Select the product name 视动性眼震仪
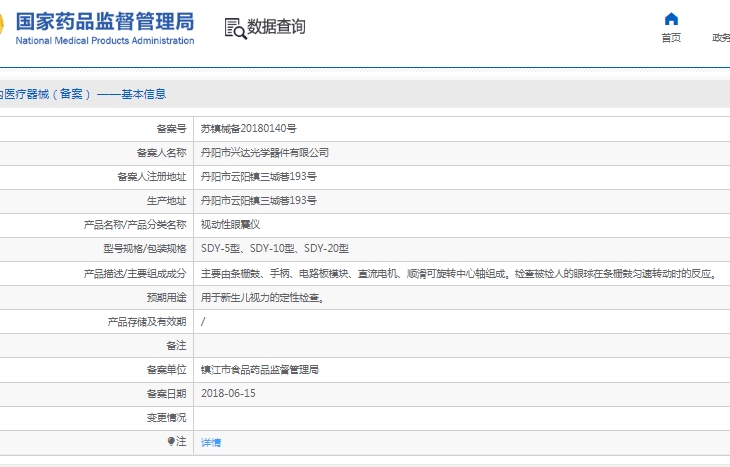Screen dimensions: 730x467 pyautogui.click(x=230, y=225)
